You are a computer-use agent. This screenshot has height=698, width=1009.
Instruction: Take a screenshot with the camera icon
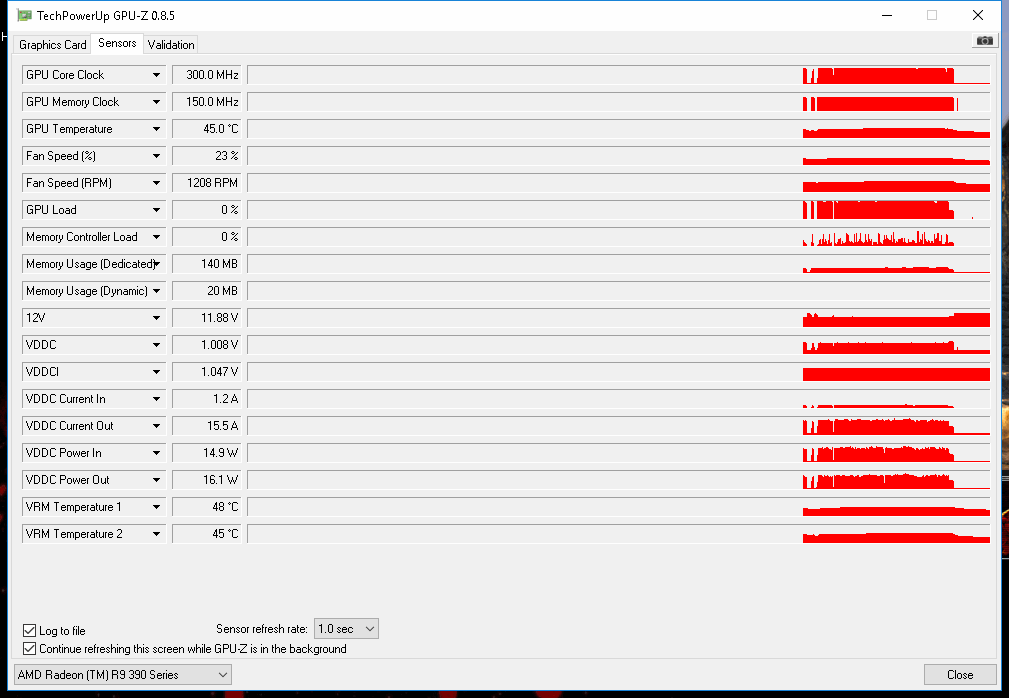click(x=985, y=41)
